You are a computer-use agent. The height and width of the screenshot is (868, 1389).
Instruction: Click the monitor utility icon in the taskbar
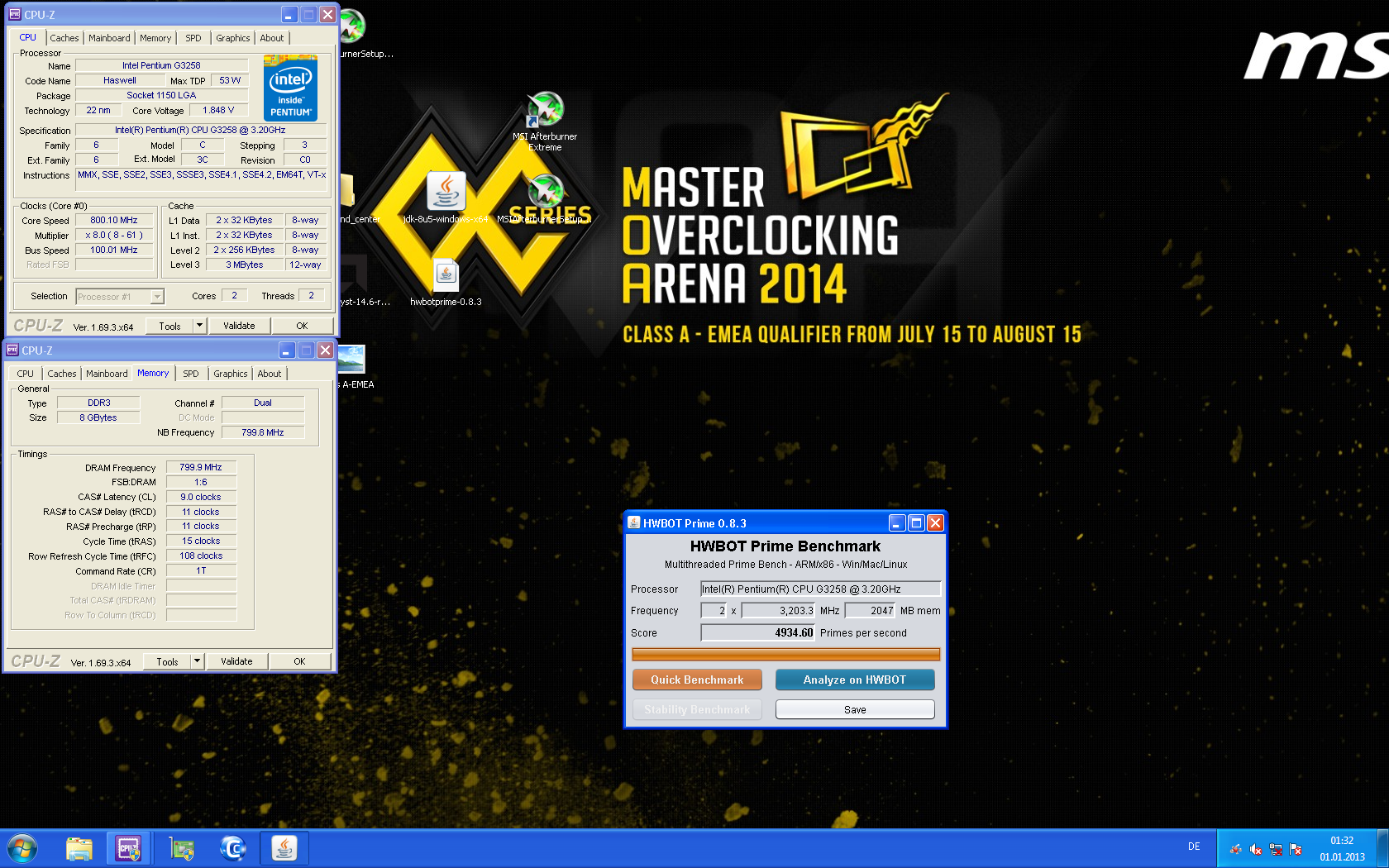[181, 849]
